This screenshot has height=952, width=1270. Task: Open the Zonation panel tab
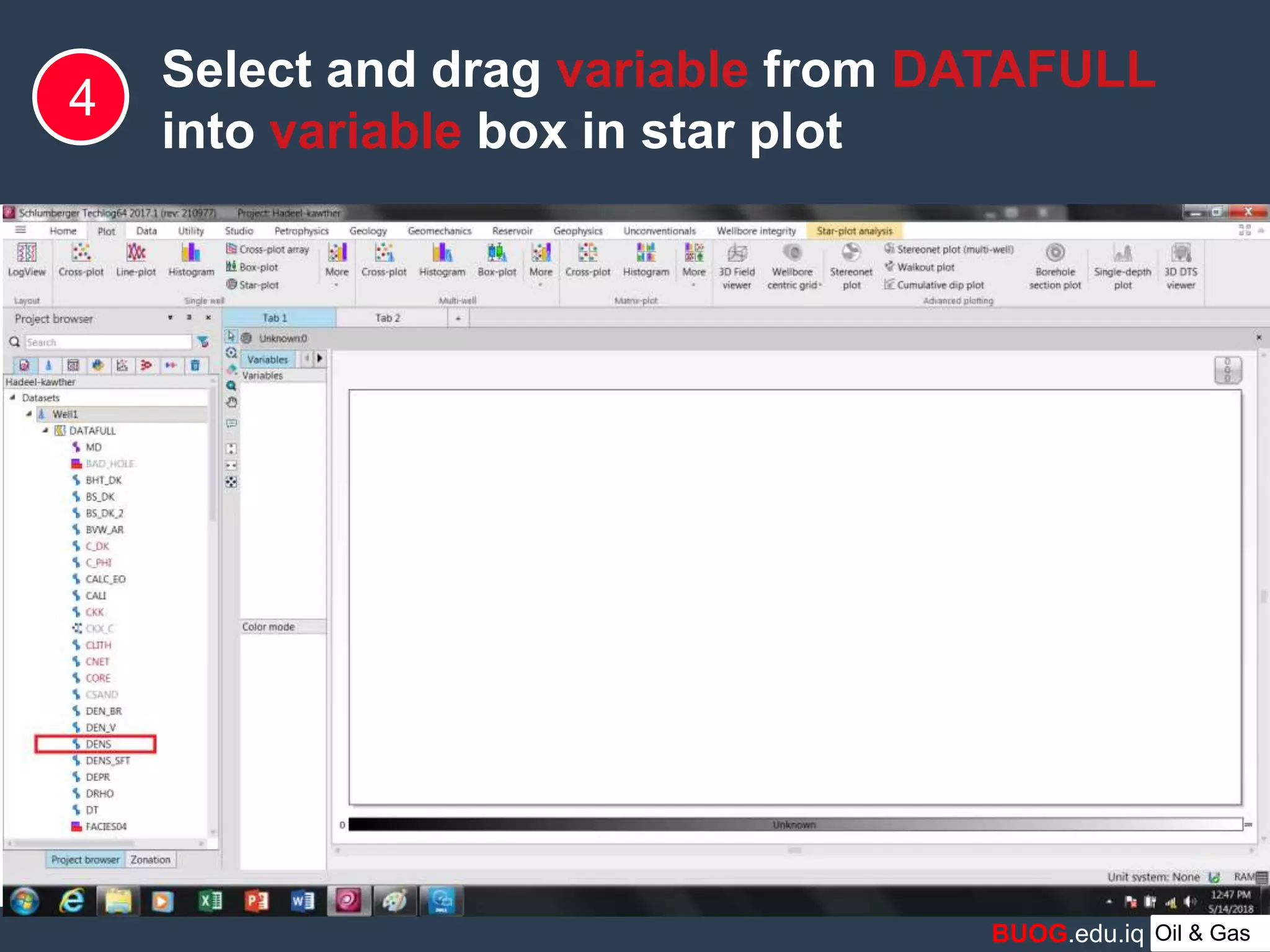(150, 860)
